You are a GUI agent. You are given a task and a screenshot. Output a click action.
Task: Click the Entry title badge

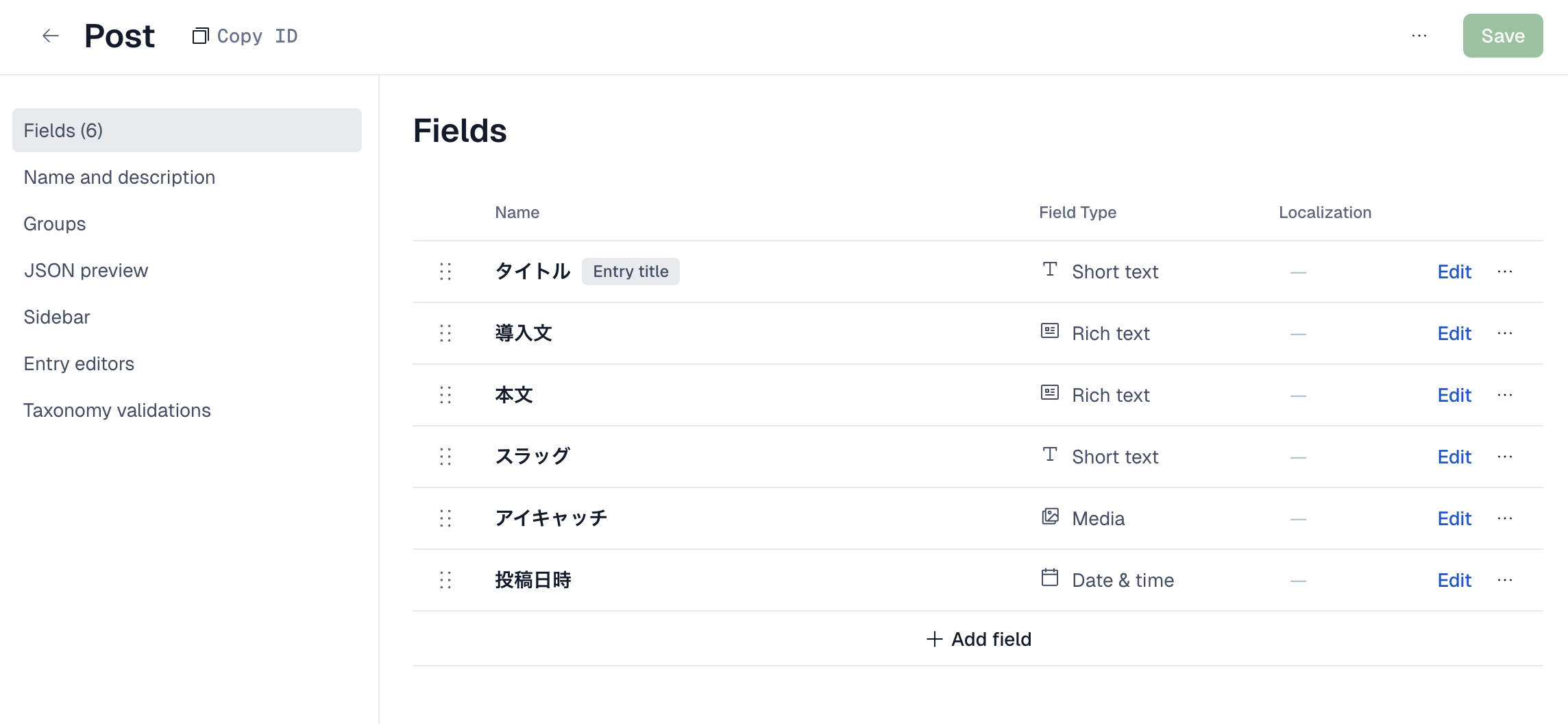coord(630,271)
